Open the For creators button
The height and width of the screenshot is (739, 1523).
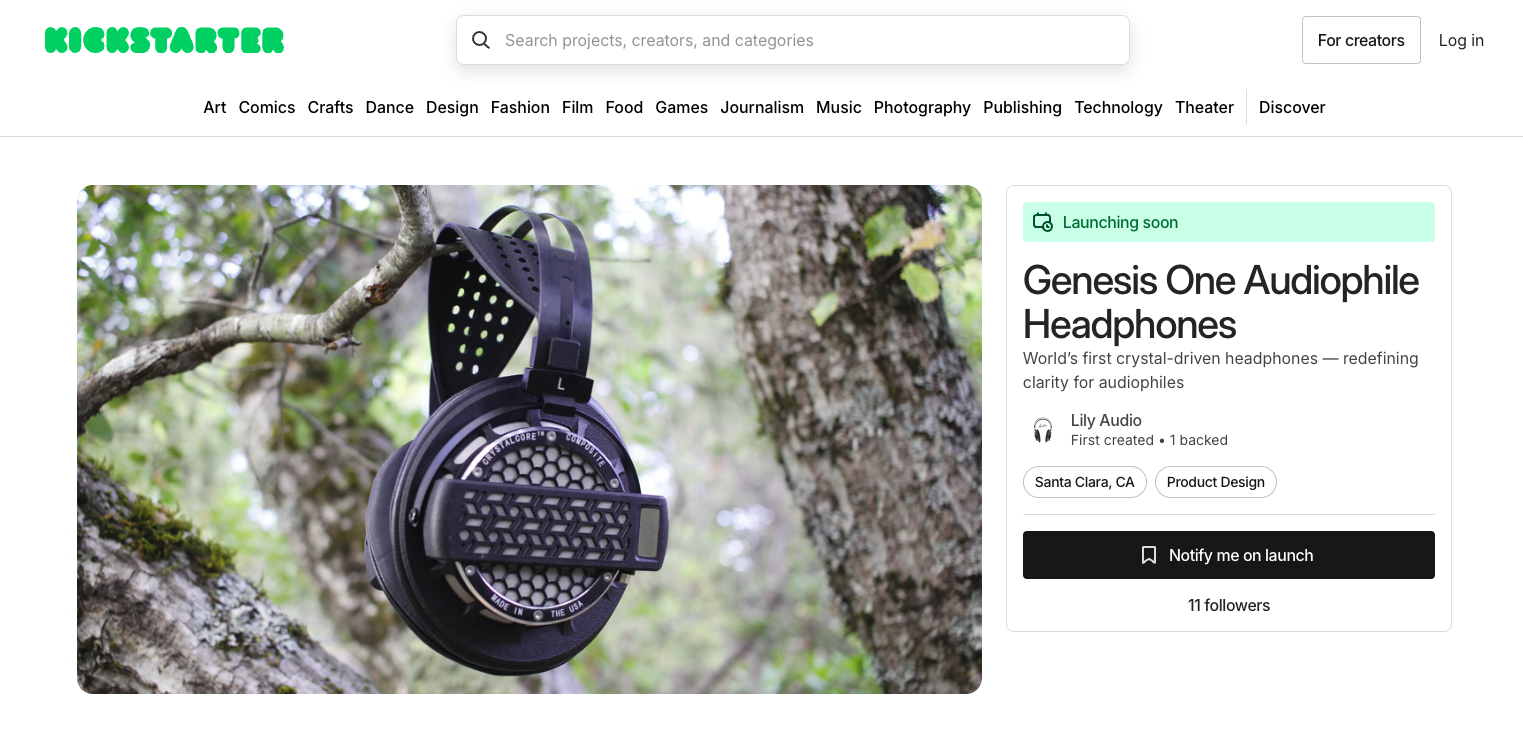tap(1361, 40)
